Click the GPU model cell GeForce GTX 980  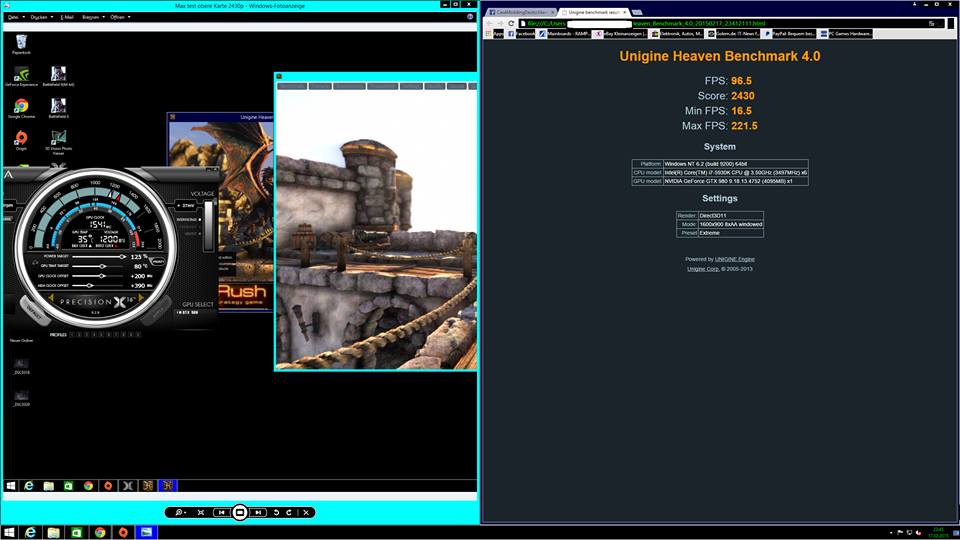point(735,181)
